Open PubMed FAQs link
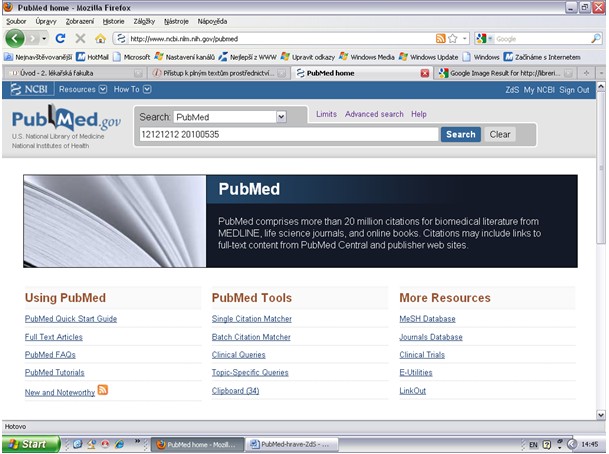The image size is (609, 454). click(50, 355)
